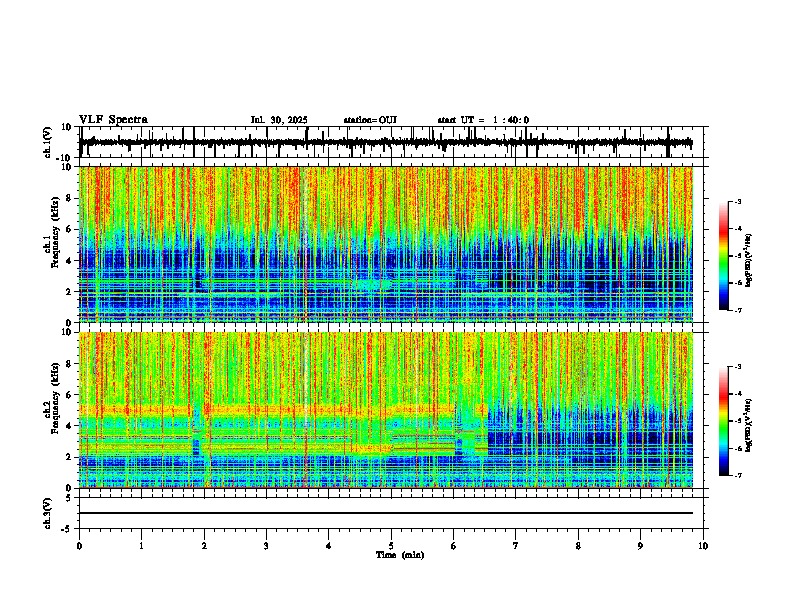Viewport: 792px width, 612px height.
Task: Click the "Time (min)" x-axis label
Action: pyautogui.click(x=400, y=555)
